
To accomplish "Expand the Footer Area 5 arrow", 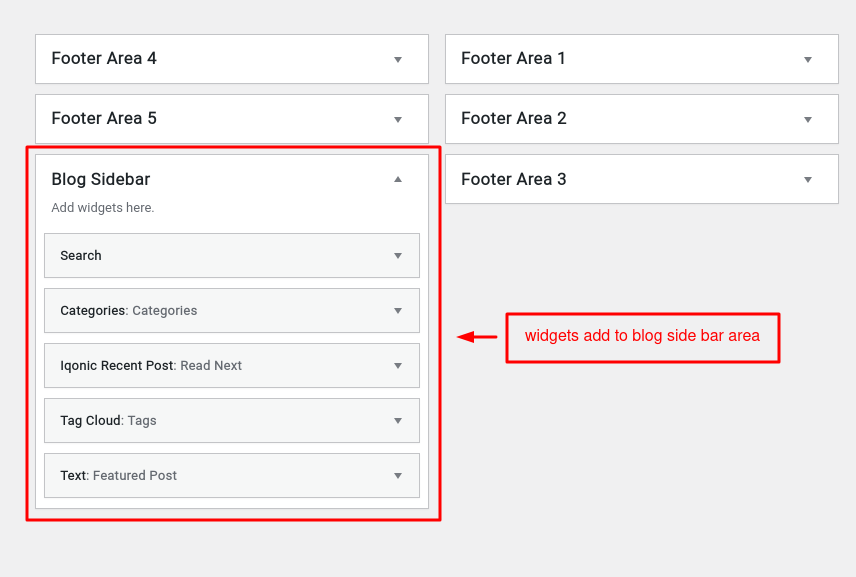I will tap(398, 120).
